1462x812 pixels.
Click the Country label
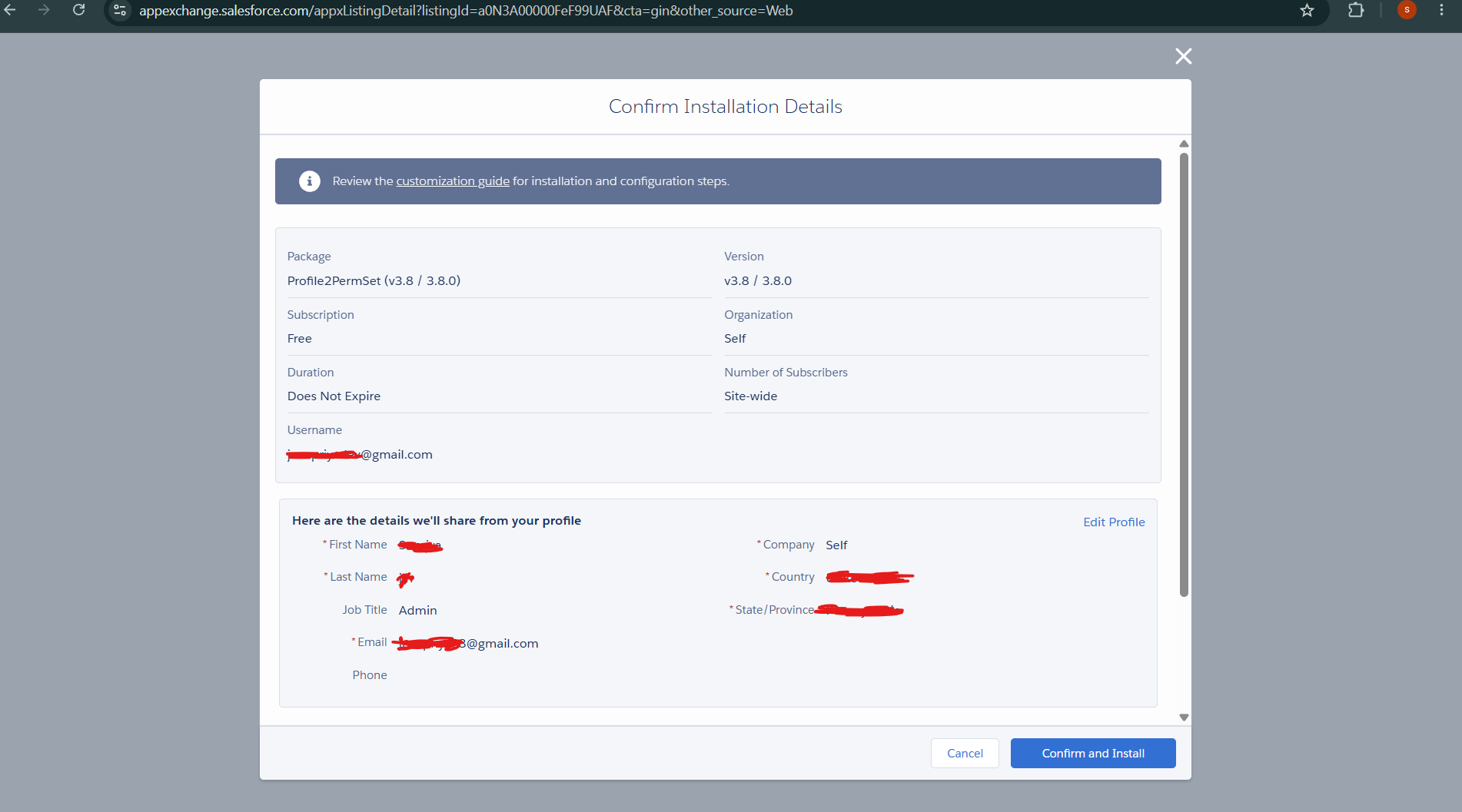click(x=793, y=577)
